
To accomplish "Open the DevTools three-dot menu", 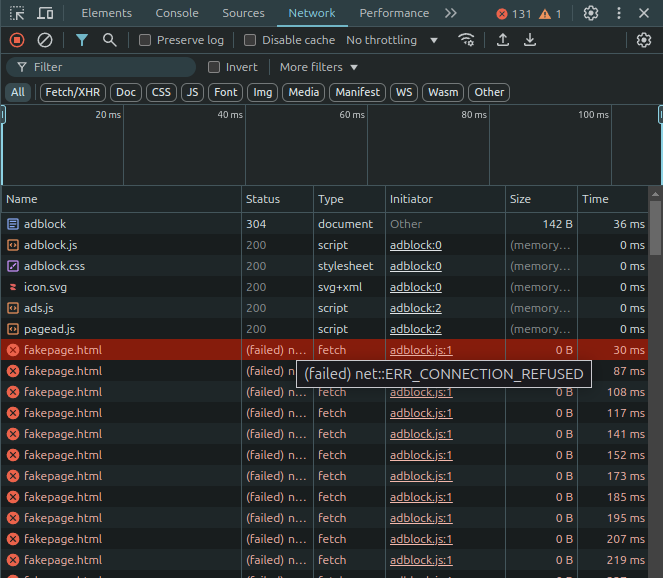I will coord(619,14).
